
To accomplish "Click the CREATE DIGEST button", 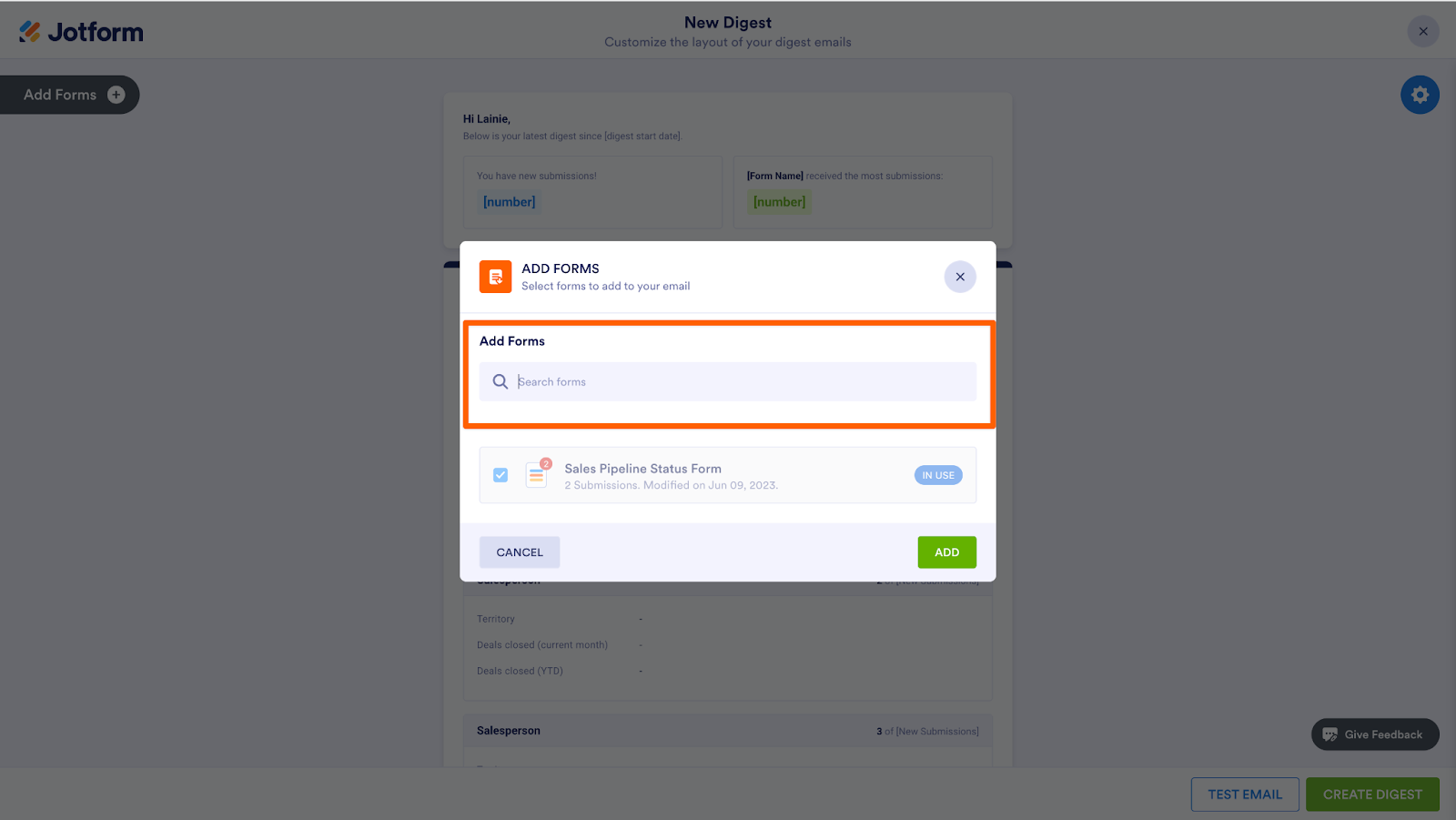I will (1372, 795).
